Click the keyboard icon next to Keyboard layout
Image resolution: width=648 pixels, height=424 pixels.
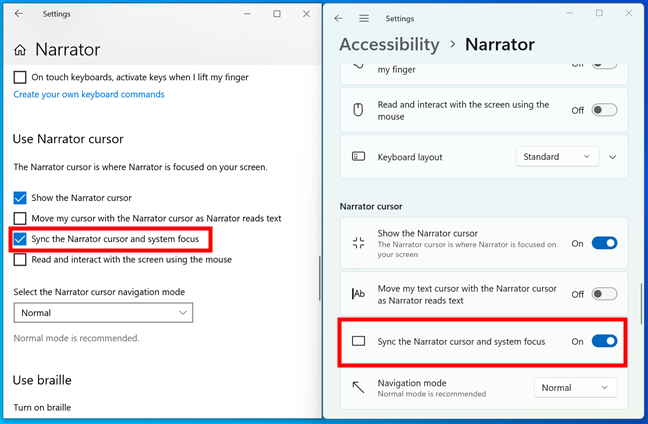click(x=358, y=156)
